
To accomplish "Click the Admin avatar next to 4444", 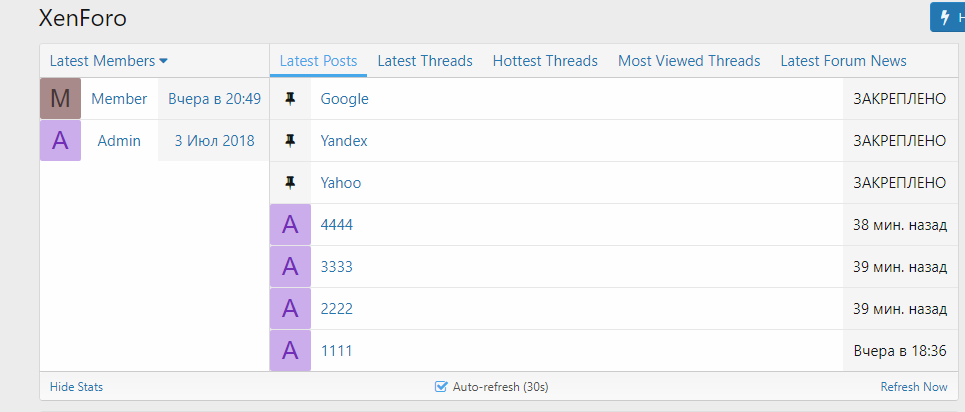I will 290,225.
